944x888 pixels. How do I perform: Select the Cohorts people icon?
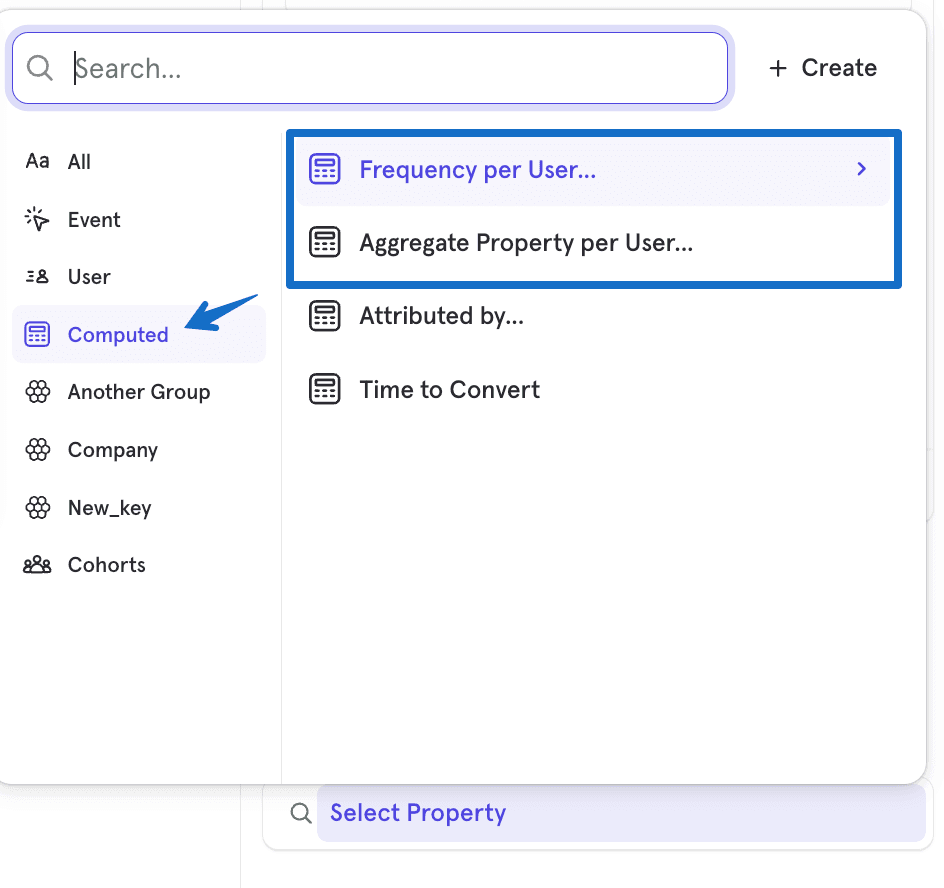pyautogui.click(x=37, y=565)
